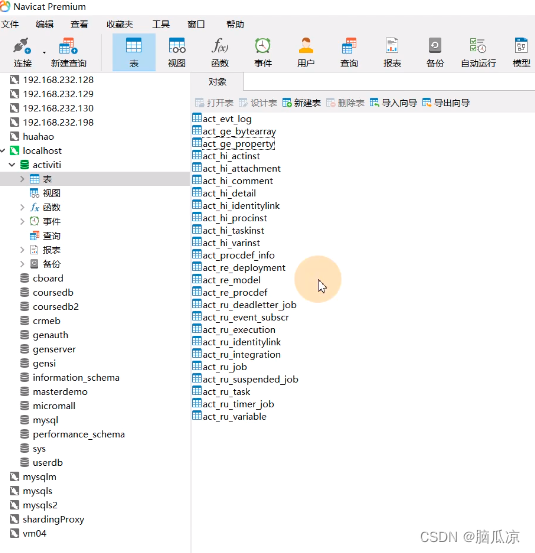Select table act_ru_variable

pyautogui.click(x=229, y=416)
